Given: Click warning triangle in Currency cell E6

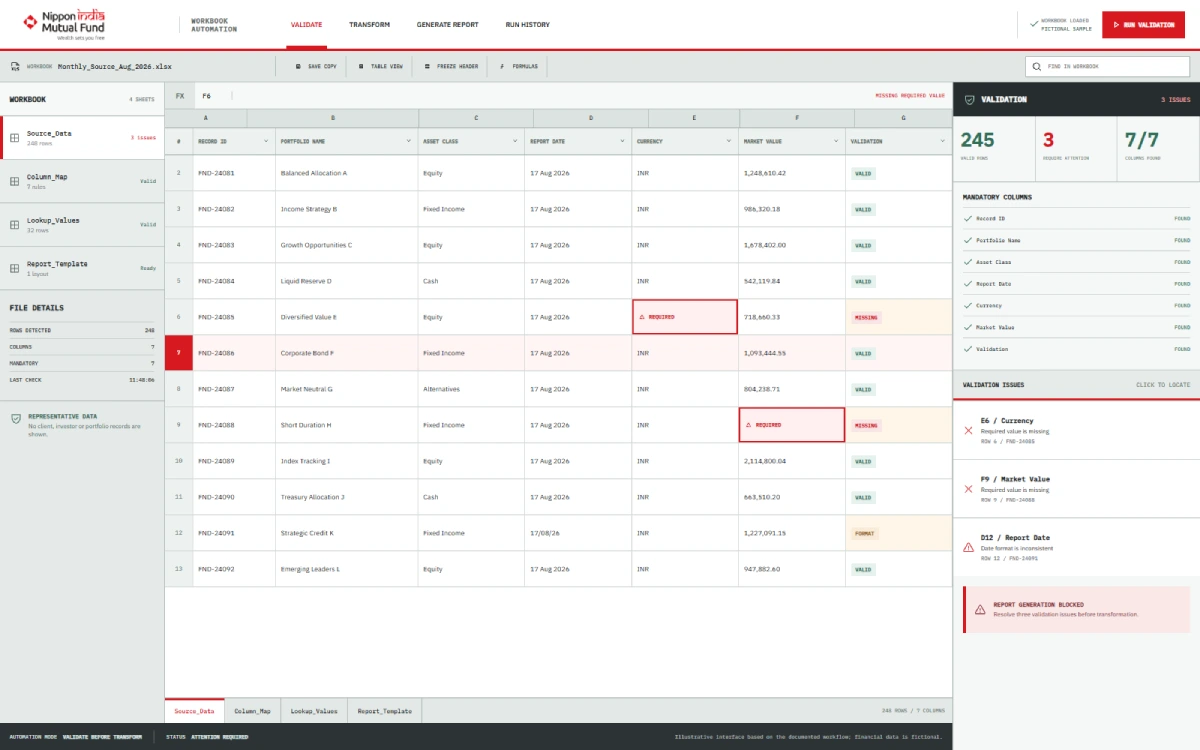Looking at the screenshot, I should coord(643,317).
